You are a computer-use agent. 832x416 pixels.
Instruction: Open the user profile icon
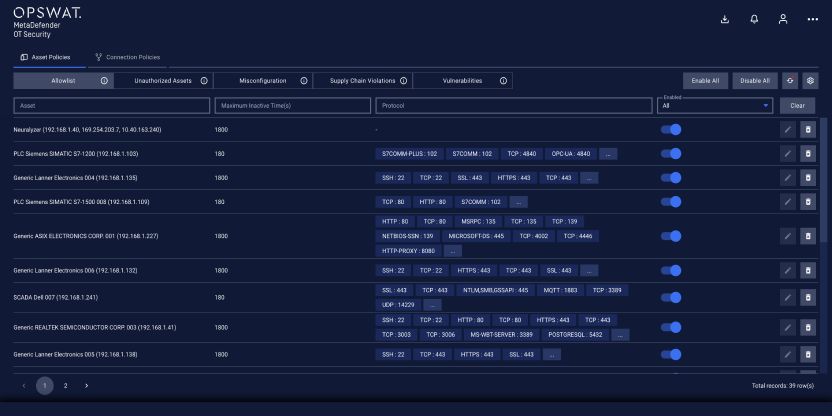pos(783,19)
